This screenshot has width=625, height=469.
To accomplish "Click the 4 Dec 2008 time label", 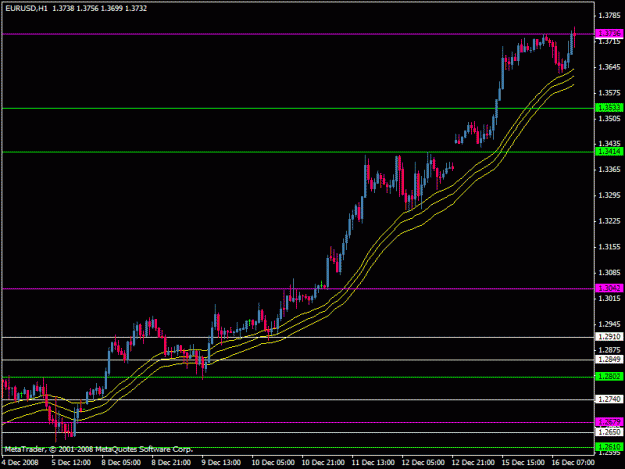I will pyautogui.click(x=20, y=462).
